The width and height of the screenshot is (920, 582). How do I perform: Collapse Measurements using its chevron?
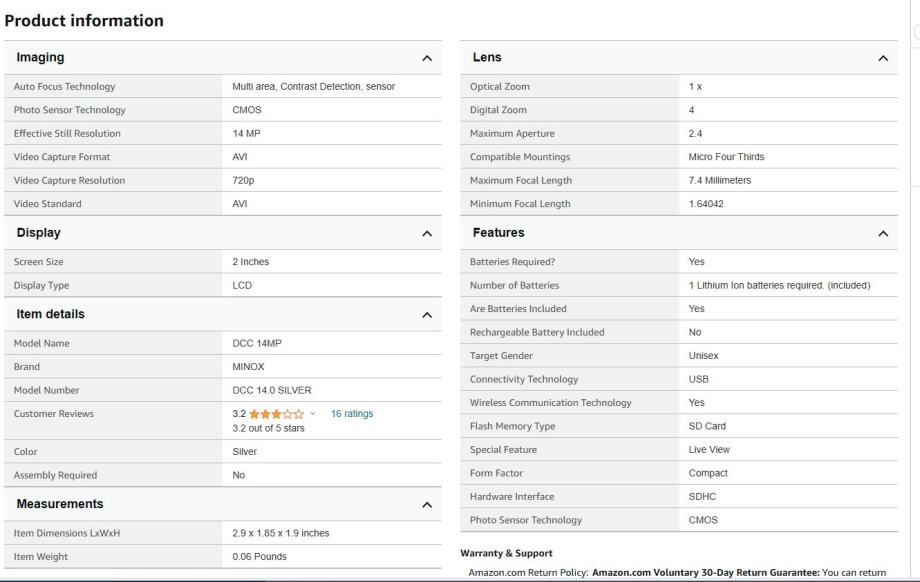click(x=428, y=505)
